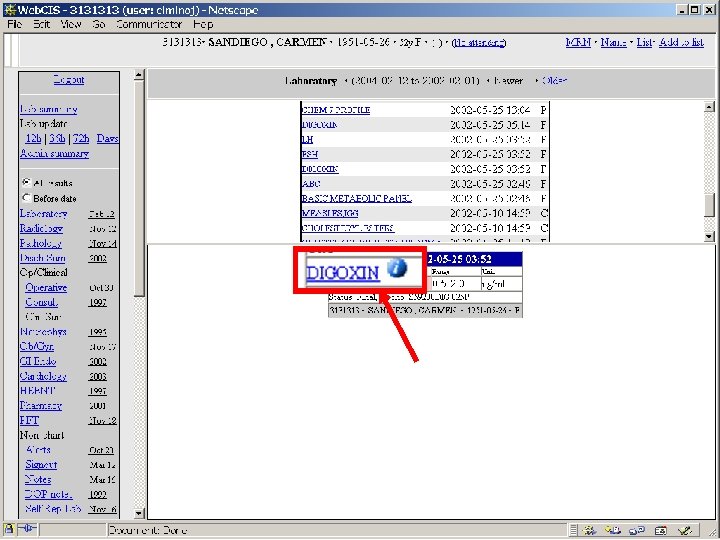720x540 pixels.
Task: Open the Communicator menu
Action: click(x=149, y=24)
